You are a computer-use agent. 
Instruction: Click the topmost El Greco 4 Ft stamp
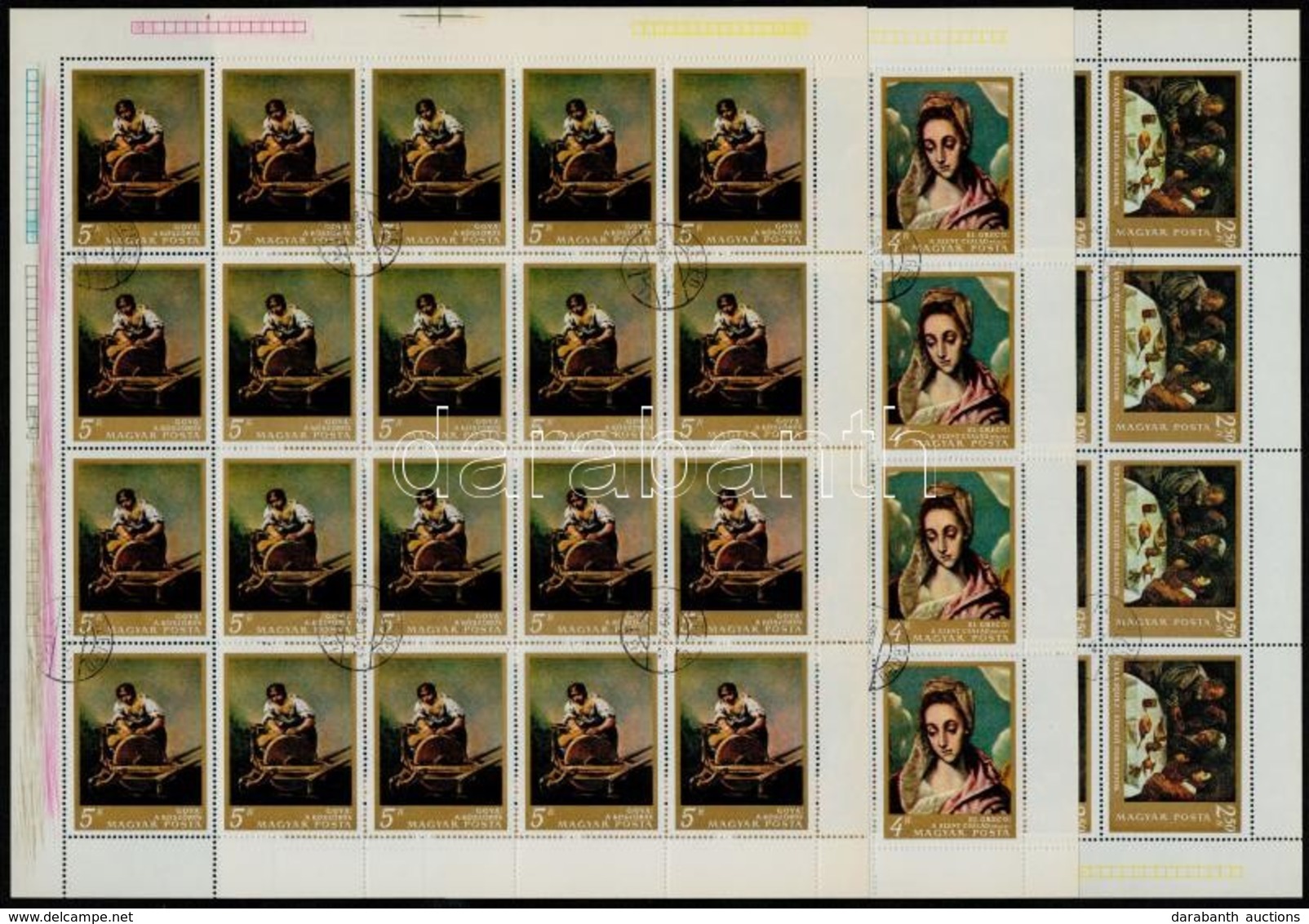[949, 163]
